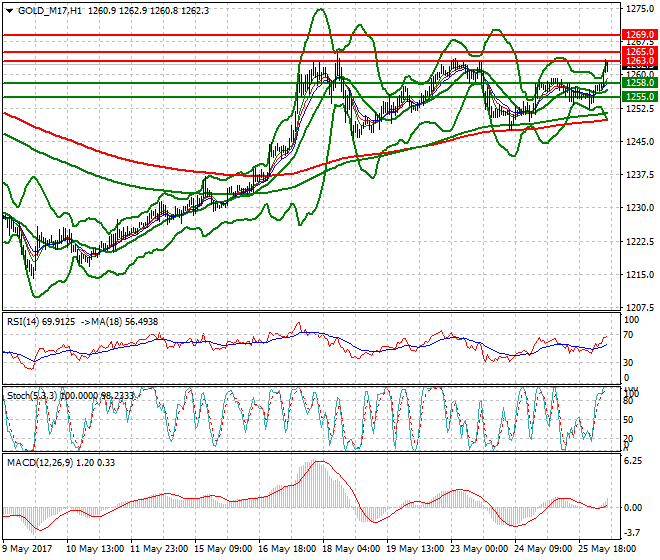Select the 1258.0 green price level label
The image size is (660, 560).
pos(639,83)
